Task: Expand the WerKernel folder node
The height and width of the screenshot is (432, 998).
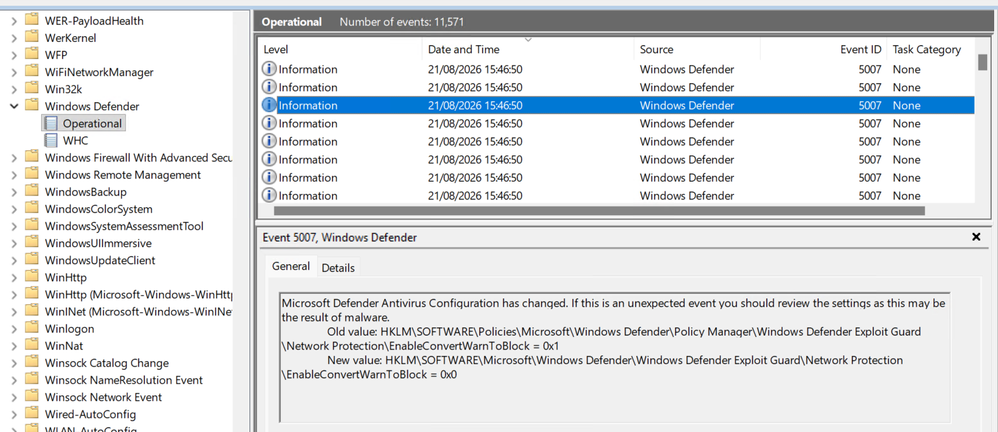Action: pyautogui.click(x=14, y=38)
